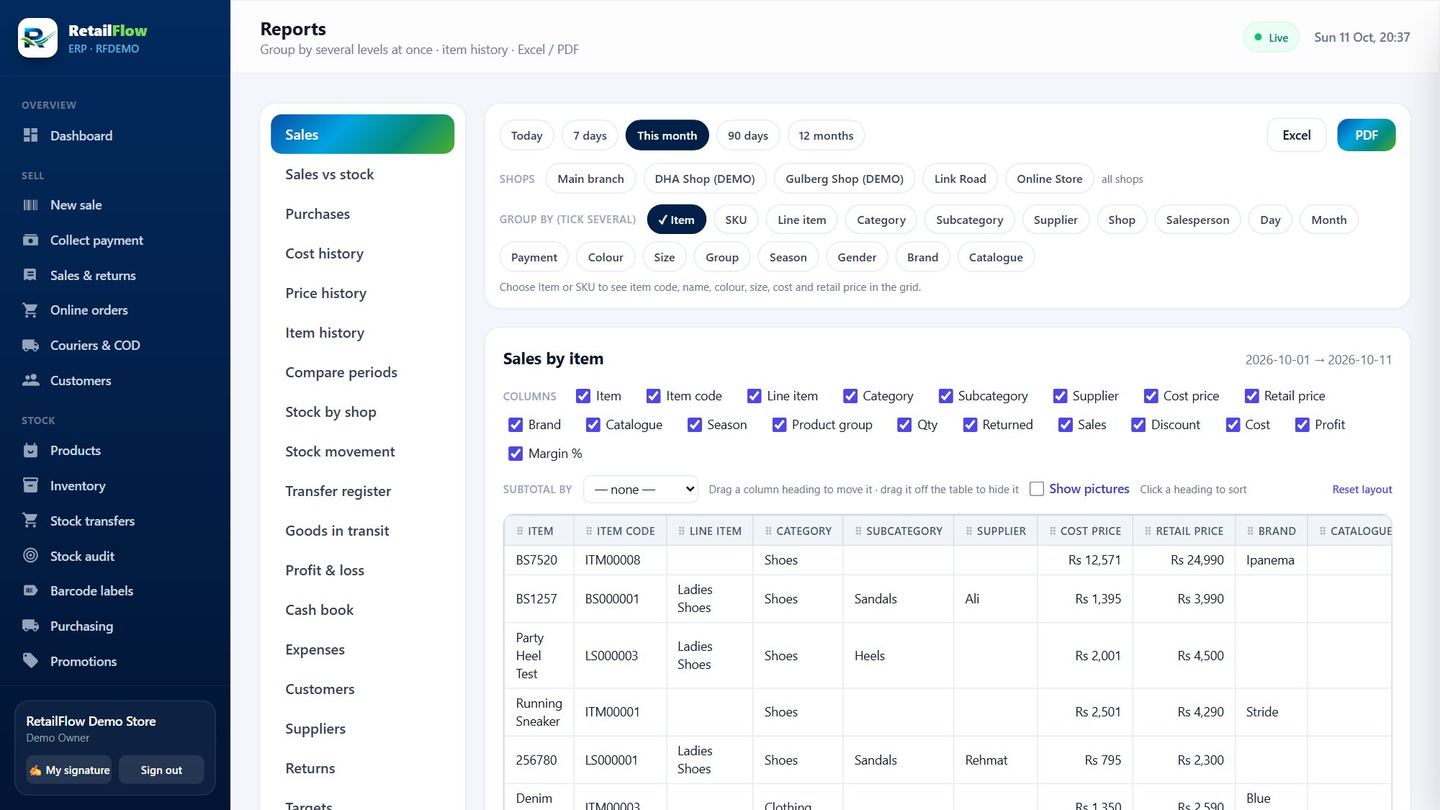The image size is (1440, 810).
Task: Group by Brand chip
Action: (923, 257)
